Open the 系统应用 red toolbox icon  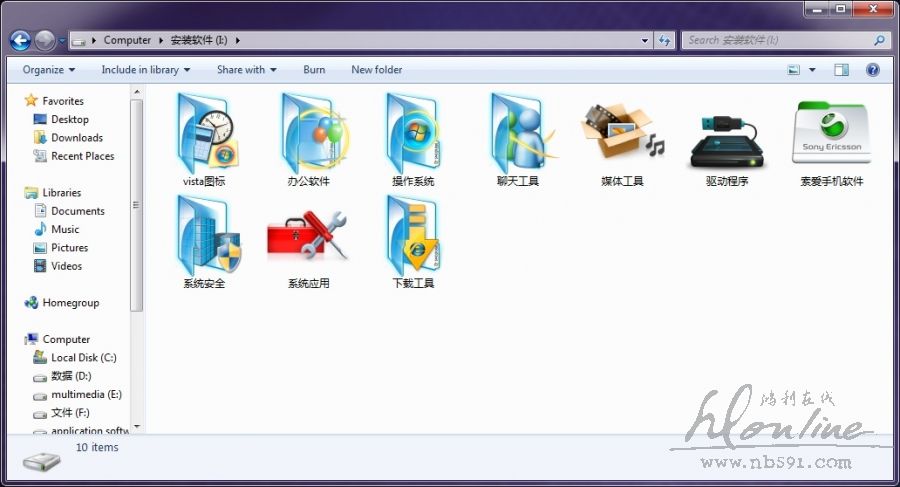308,237
